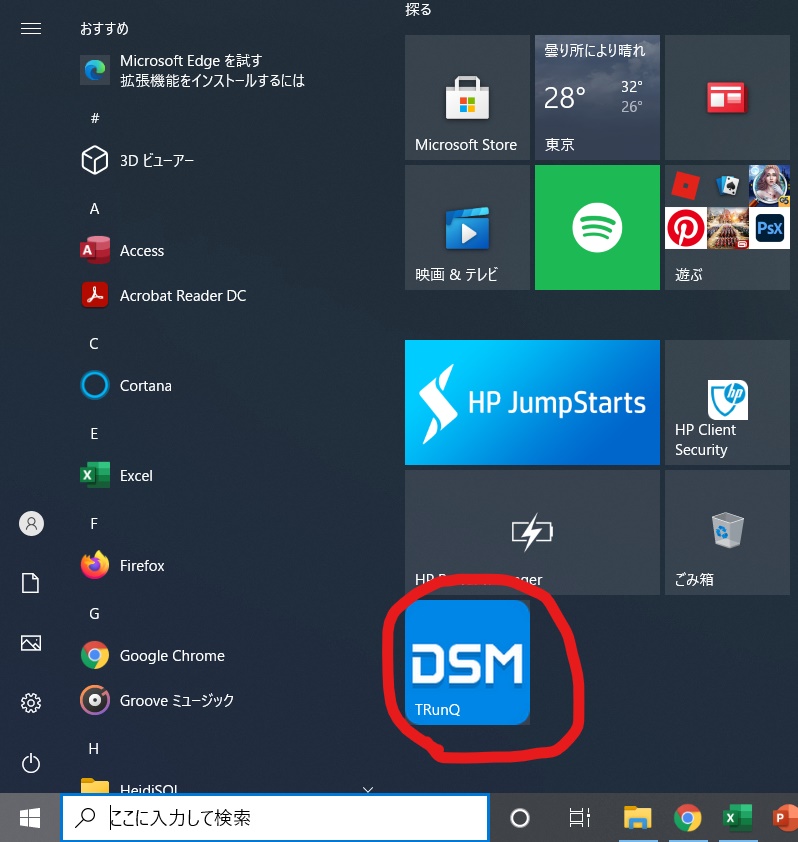Open the red News tile
The height and width of the screenshot is (842, 798).
(727, 97)
